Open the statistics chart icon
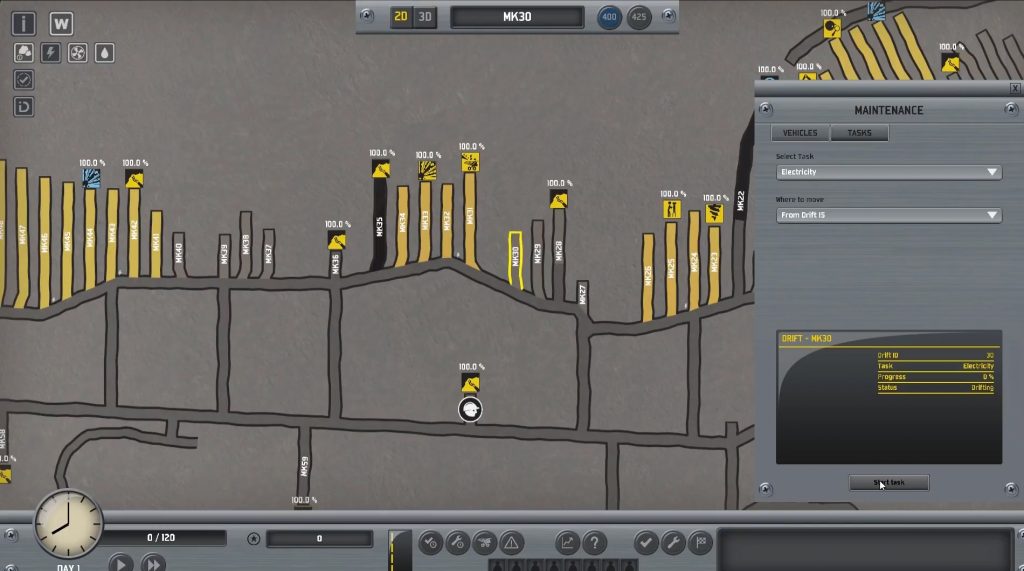Viewport: 1024px width, 571px height. (x=567, y=542)
